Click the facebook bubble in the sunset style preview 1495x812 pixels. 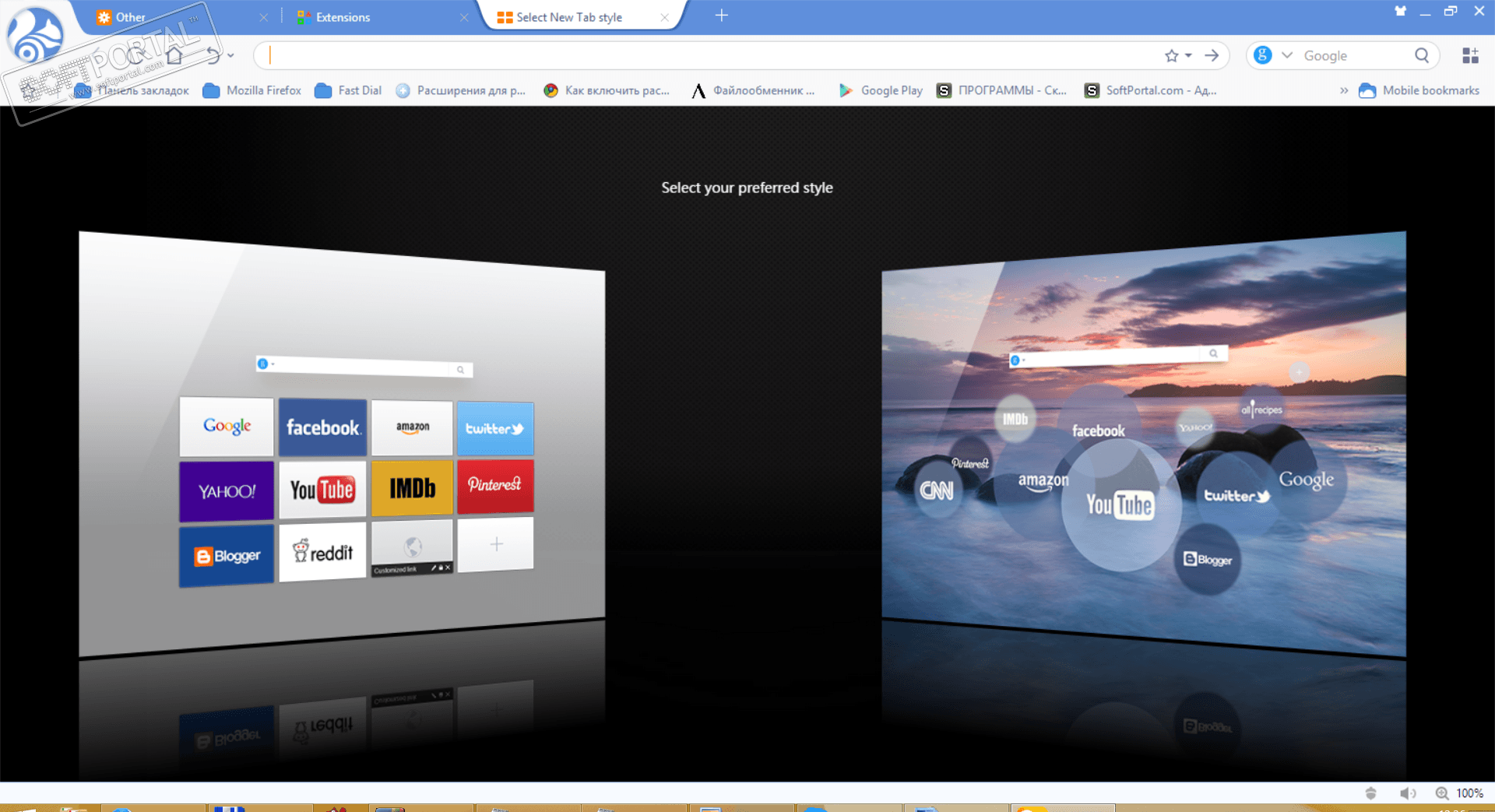tap(1099, 431)
